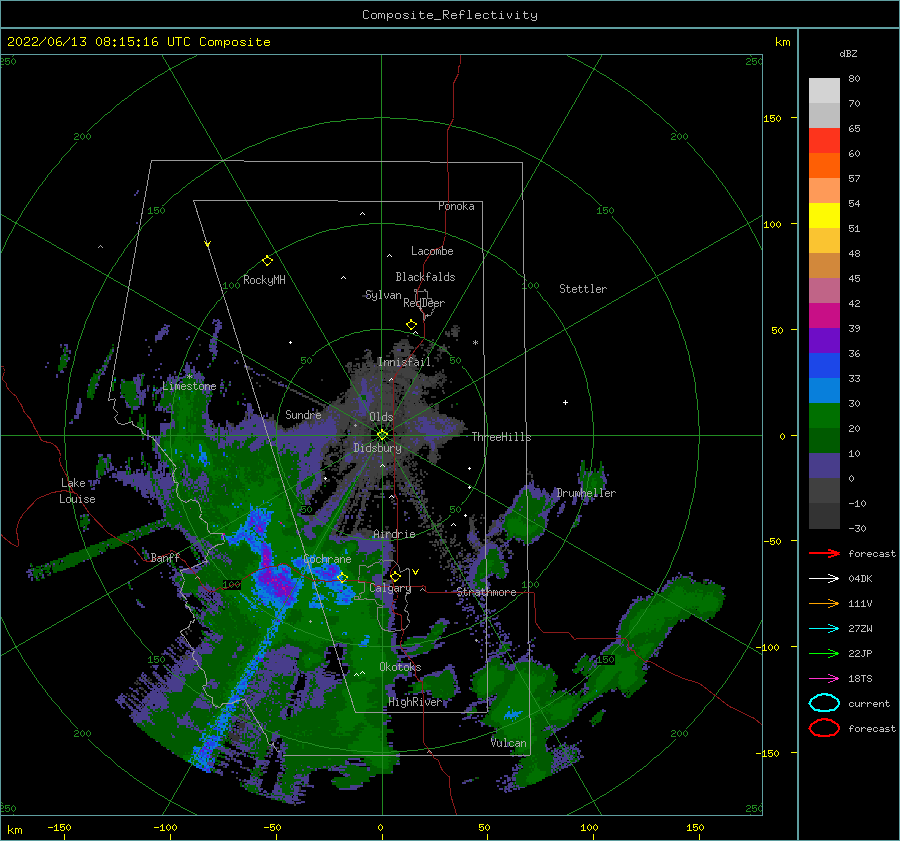Click the Olds label

pyautogui.click(x=381, y=417)
